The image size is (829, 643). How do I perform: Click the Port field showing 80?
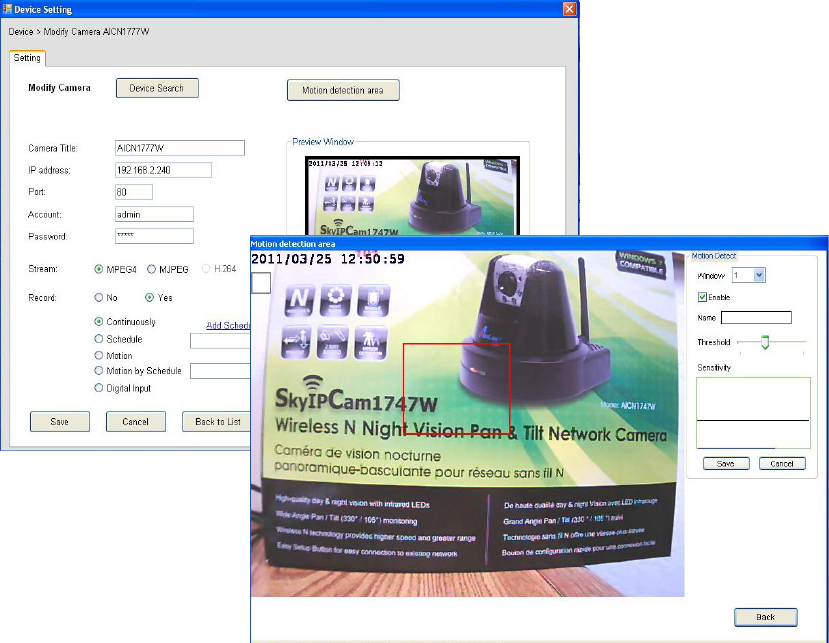tap(134, 192)
